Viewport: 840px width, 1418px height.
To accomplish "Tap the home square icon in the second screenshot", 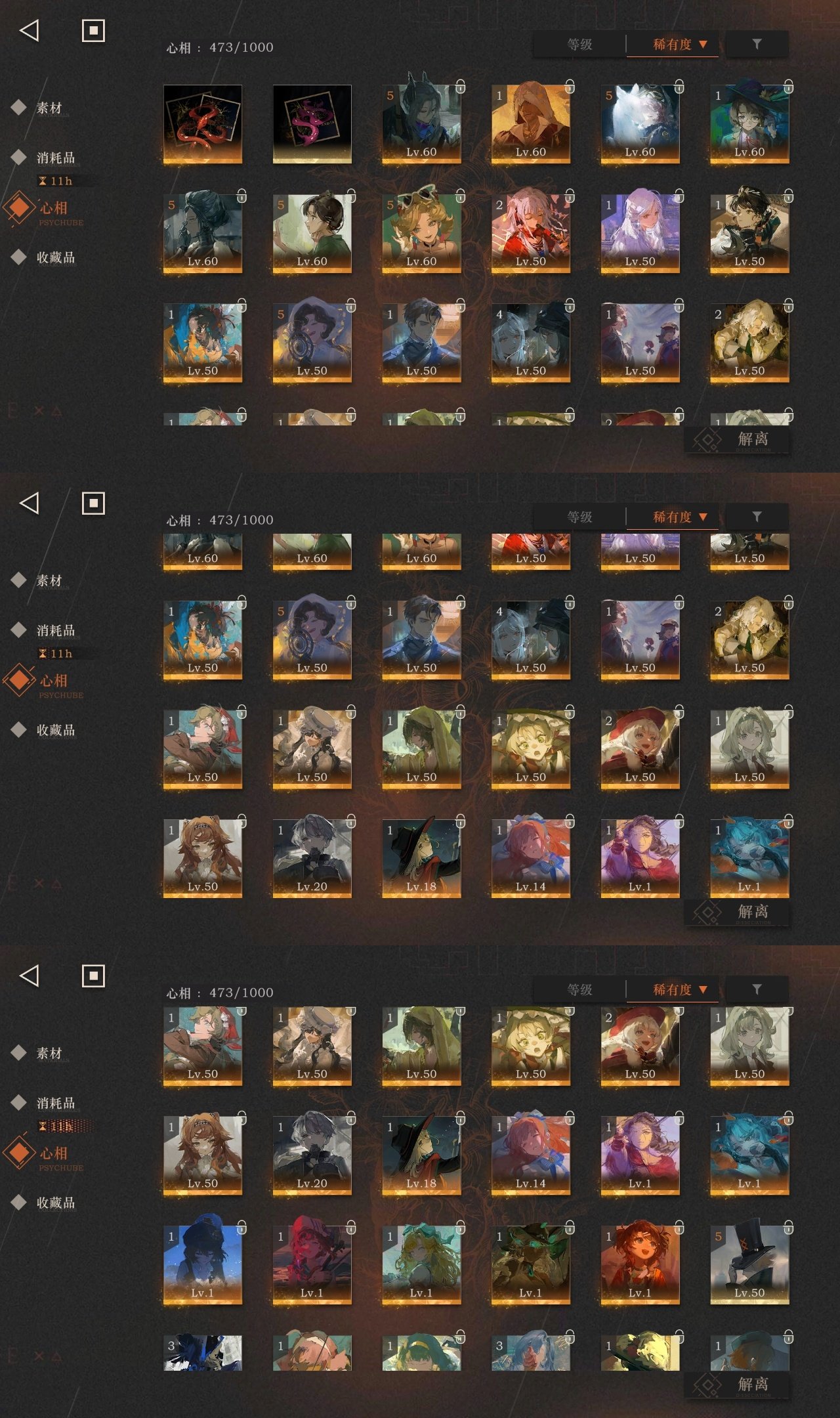I will click(x=93, y=503).
